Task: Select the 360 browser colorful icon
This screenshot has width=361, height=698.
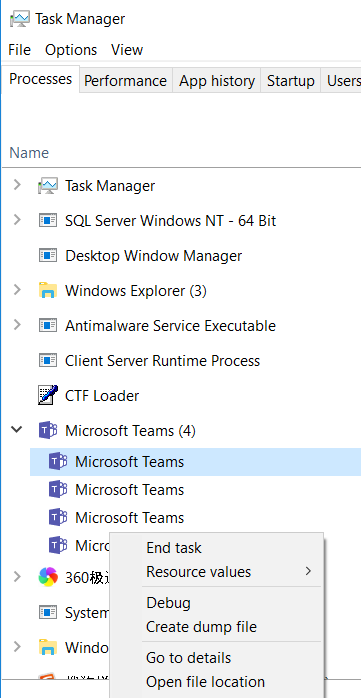Action: [x=48, y=577]
